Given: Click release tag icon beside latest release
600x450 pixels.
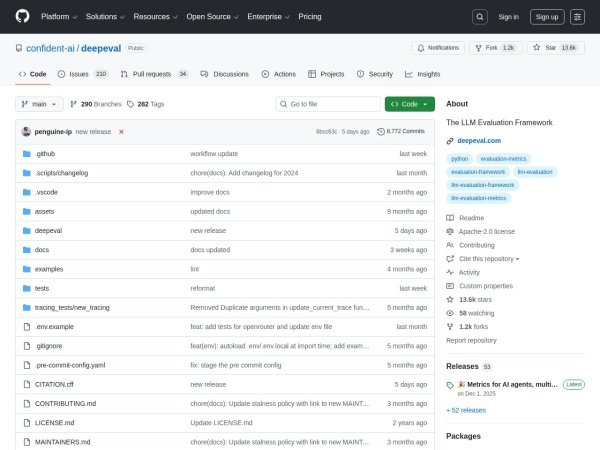Looking at the screenshot, I should coord(450,385).
